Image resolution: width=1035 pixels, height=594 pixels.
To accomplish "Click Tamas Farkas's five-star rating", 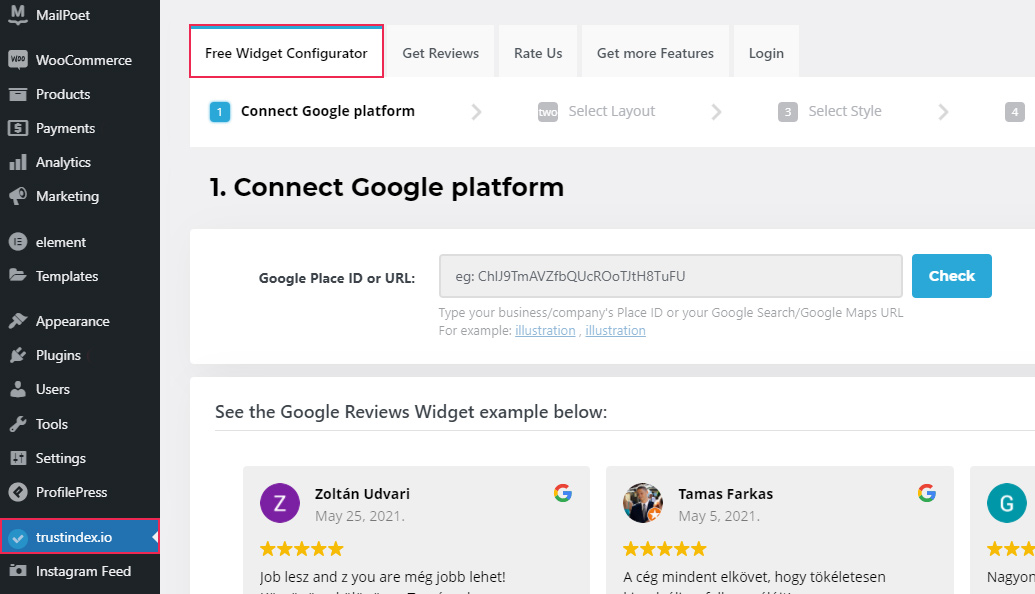I will pyautogui.click(x=665, y=548).
